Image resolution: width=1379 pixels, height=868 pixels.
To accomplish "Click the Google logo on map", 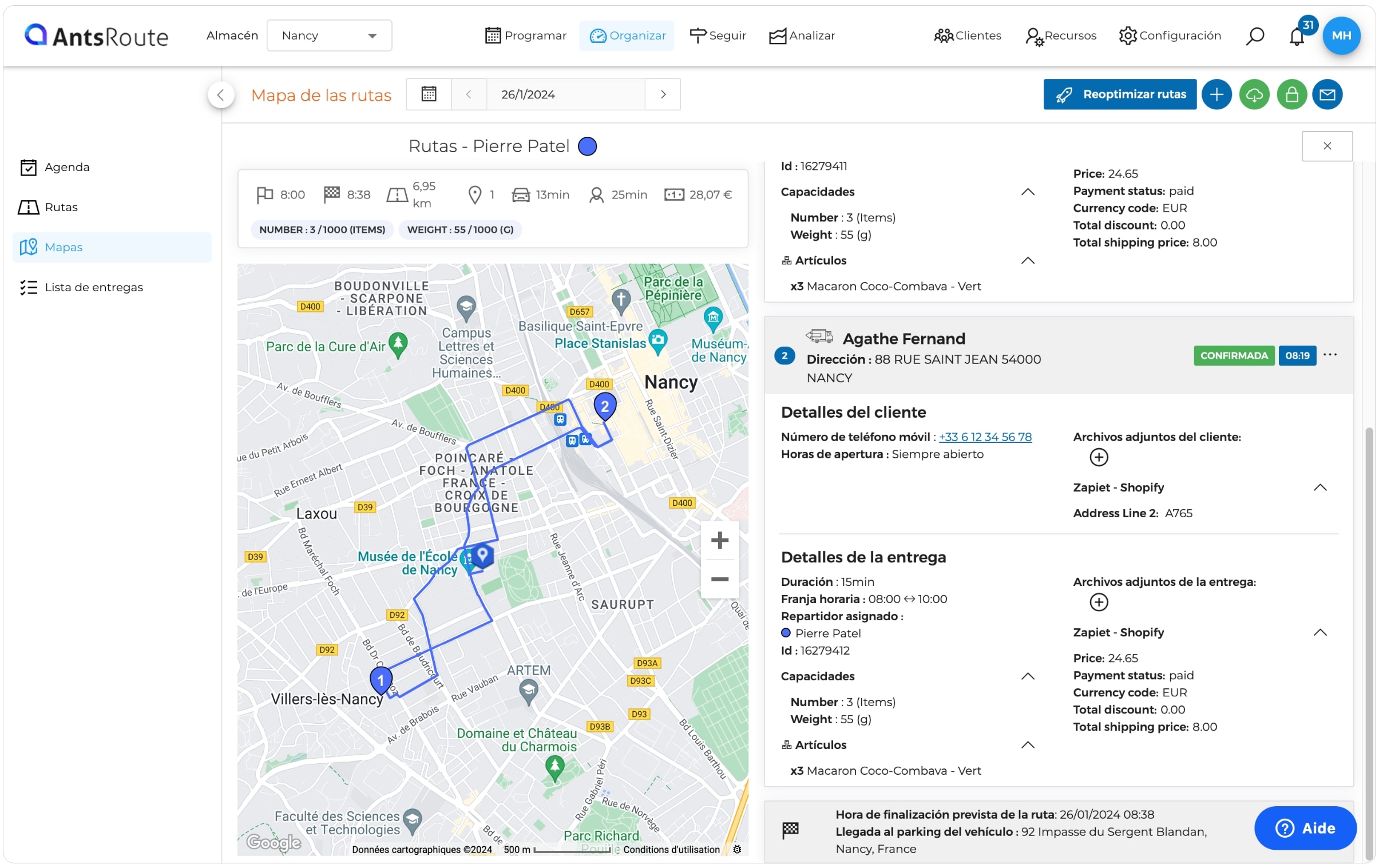I will point(273,842).
